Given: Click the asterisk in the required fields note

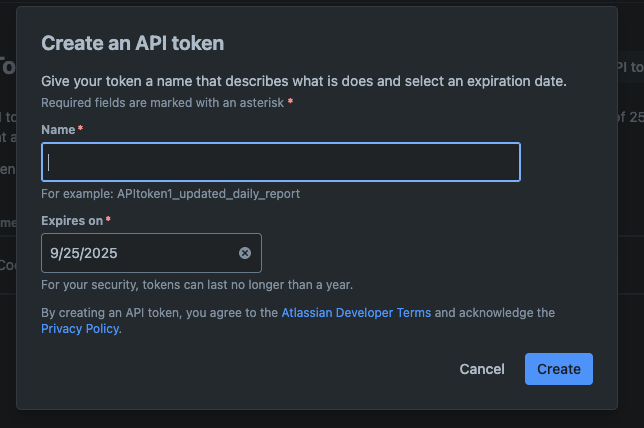Looking at the screenshot, I should point(290,103).
